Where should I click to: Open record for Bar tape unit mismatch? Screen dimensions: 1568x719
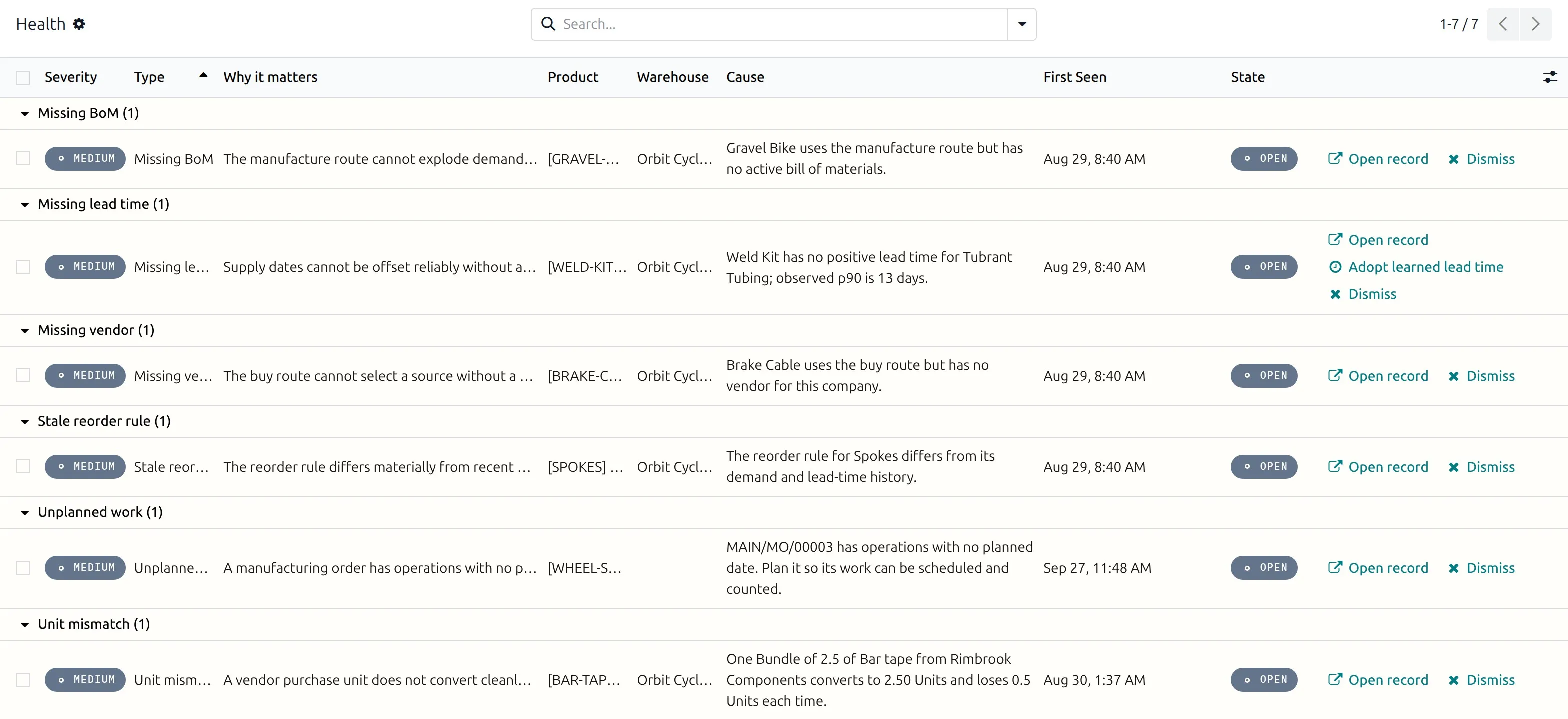1378,680
